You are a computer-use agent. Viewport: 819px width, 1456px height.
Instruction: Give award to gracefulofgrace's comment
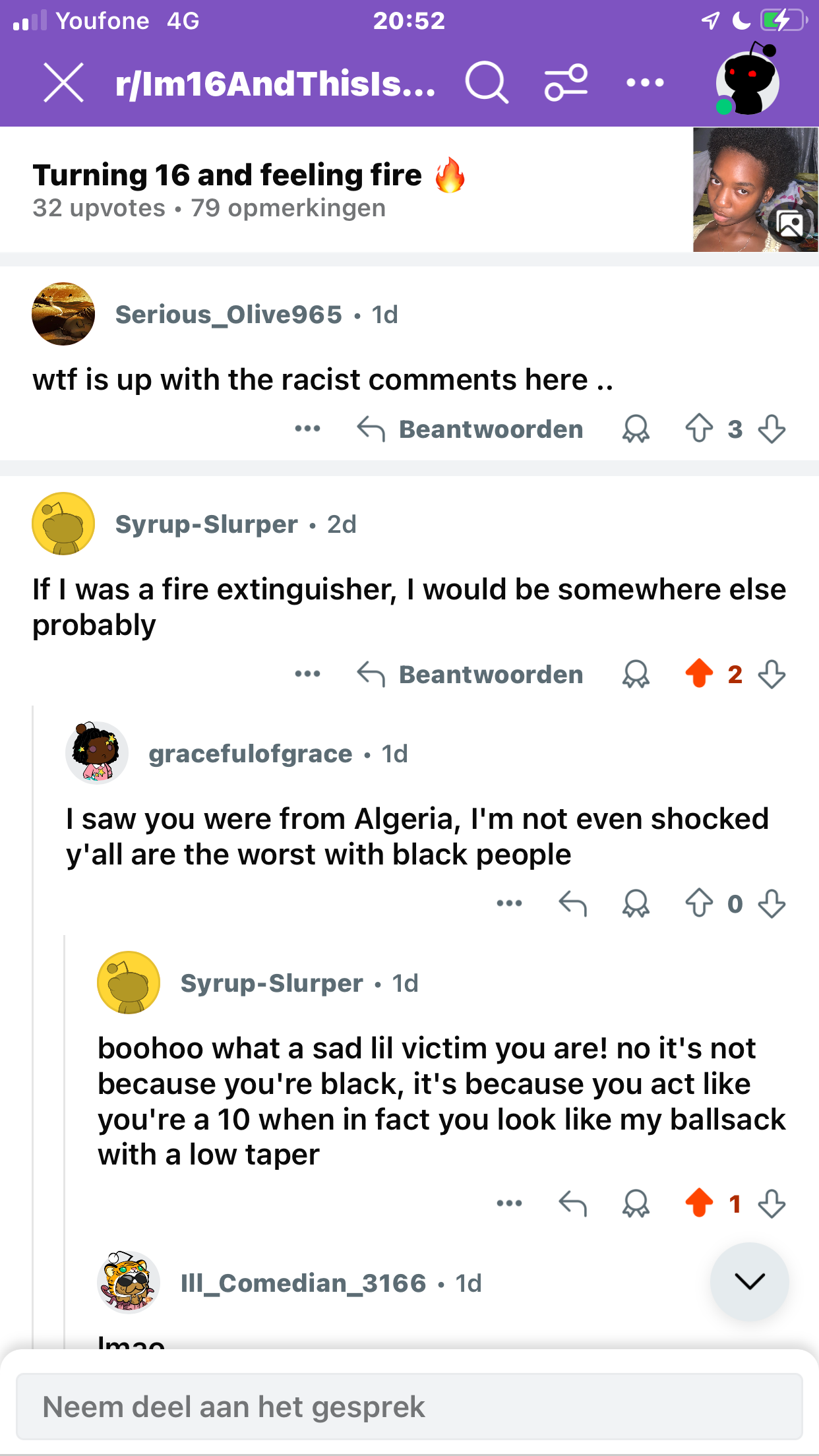tap(636, 903)
